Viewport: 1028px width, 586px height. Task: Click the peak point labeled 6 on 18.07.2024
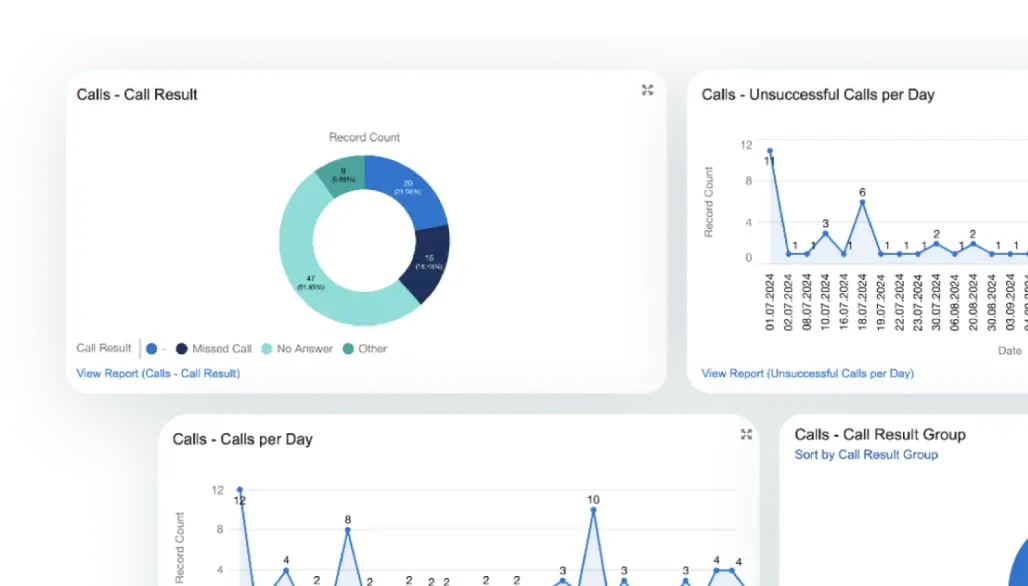pos(862,203)
